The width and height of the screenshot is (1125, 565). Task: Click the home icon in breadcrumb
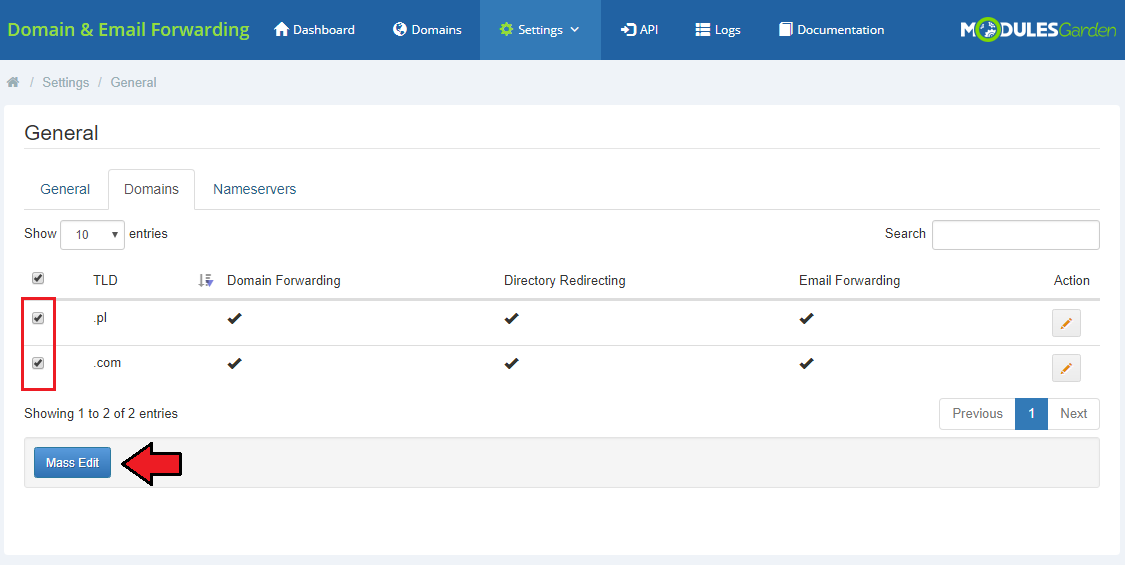click(x=13, y=82)
